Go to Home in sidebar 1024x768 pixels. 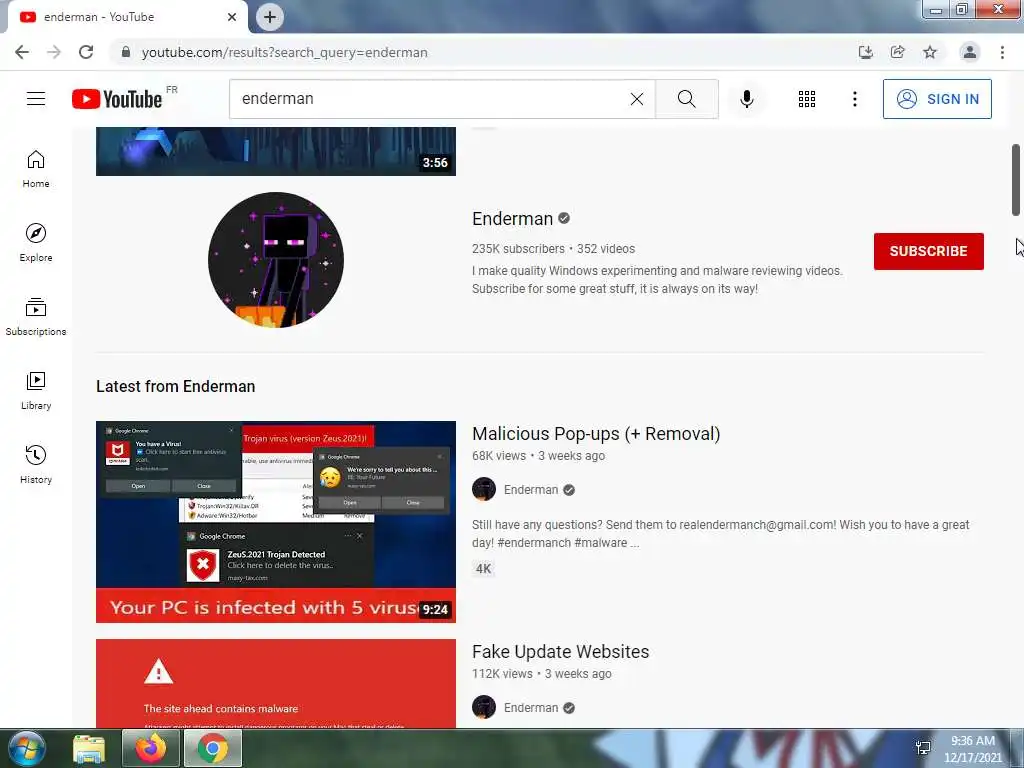point(36,169)
